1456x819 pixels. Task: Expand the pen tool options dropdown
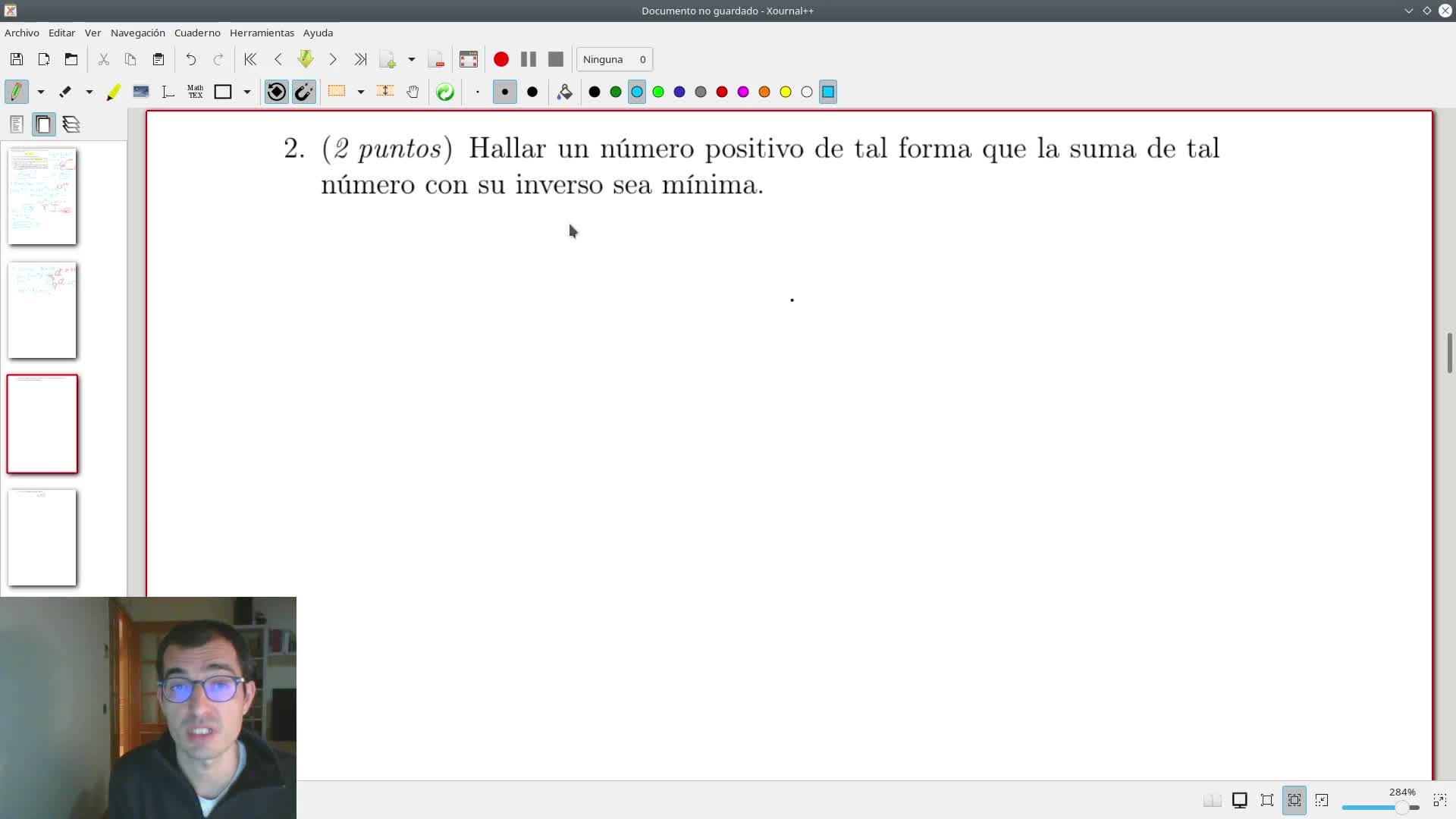pos(41,92)
